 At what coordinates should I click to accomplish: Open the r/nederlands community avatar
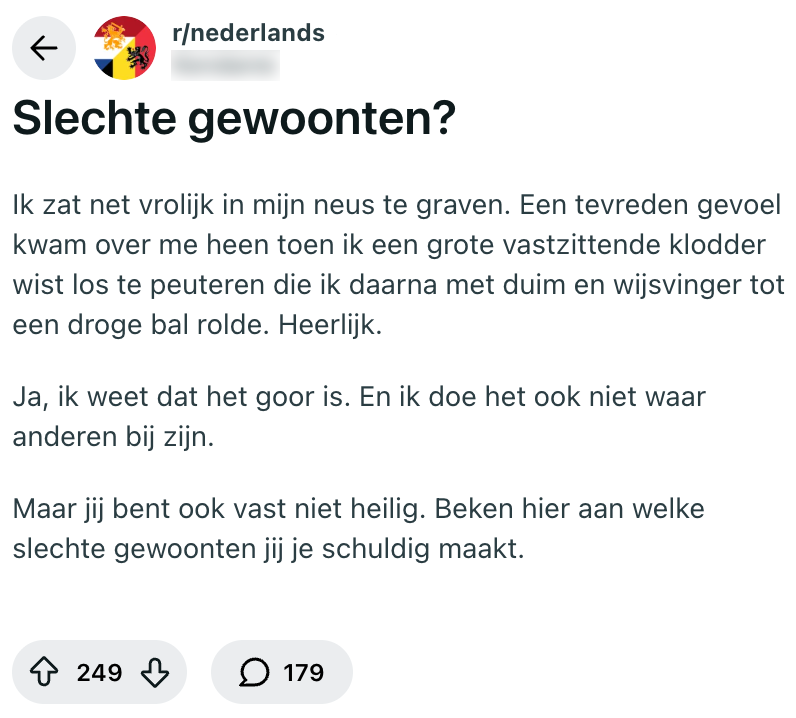[x=124, y=48]
